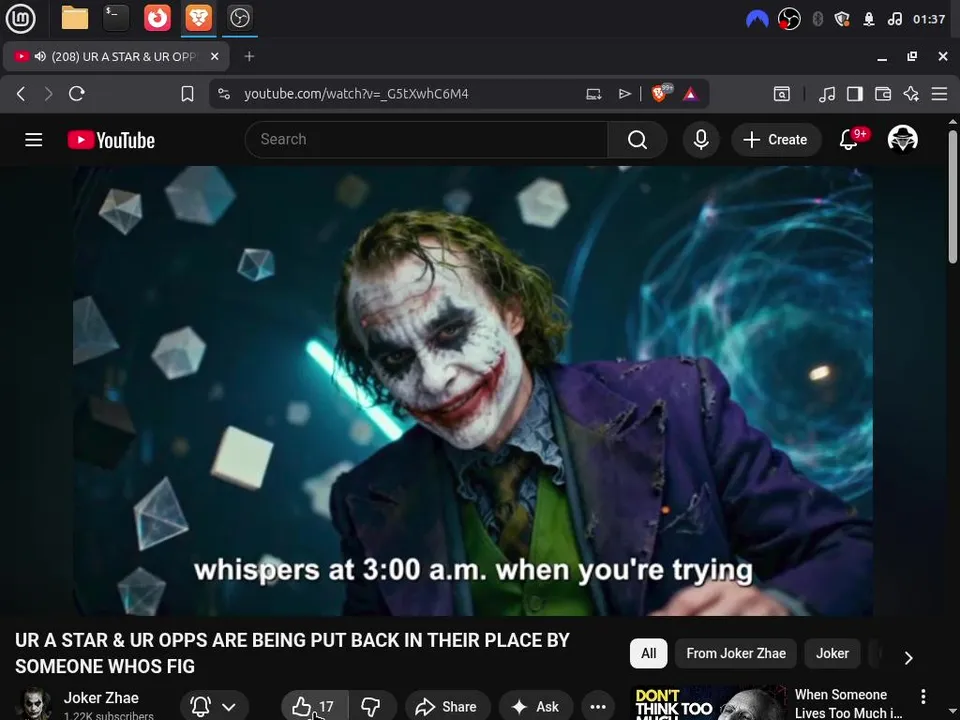Launch the Terminal from the taskbar
Image resolution: width=960 pixels, height=720 pixels.
click(x=116, y=18)
